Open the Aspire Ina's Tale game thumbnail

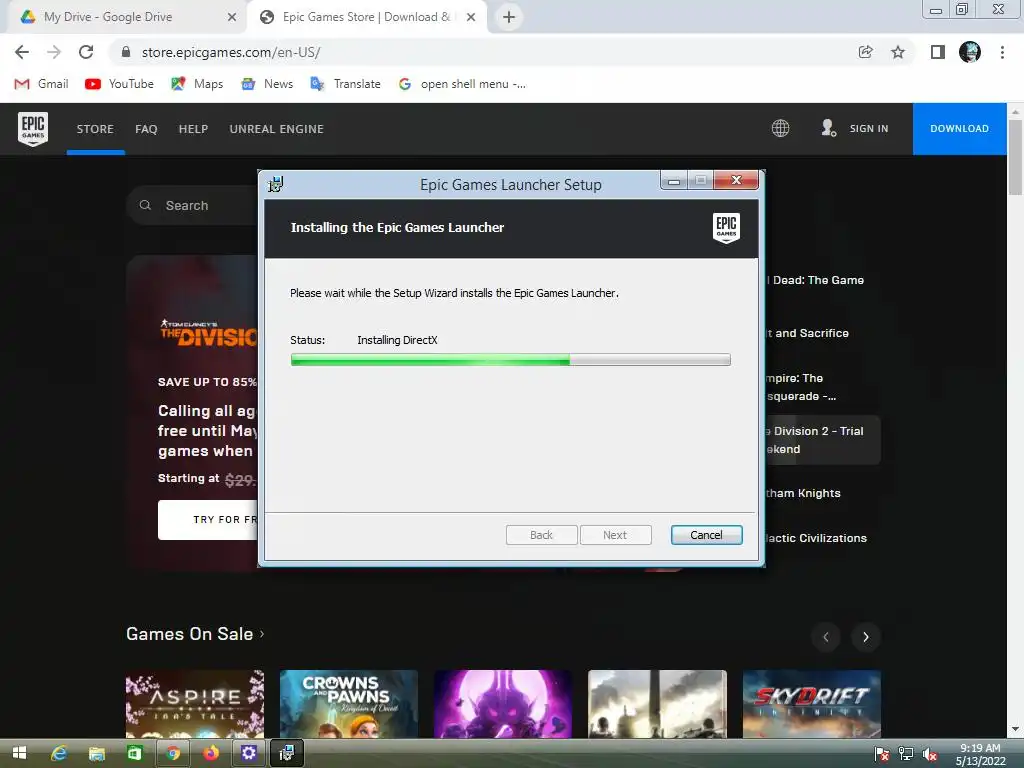[x=195, y=704]
